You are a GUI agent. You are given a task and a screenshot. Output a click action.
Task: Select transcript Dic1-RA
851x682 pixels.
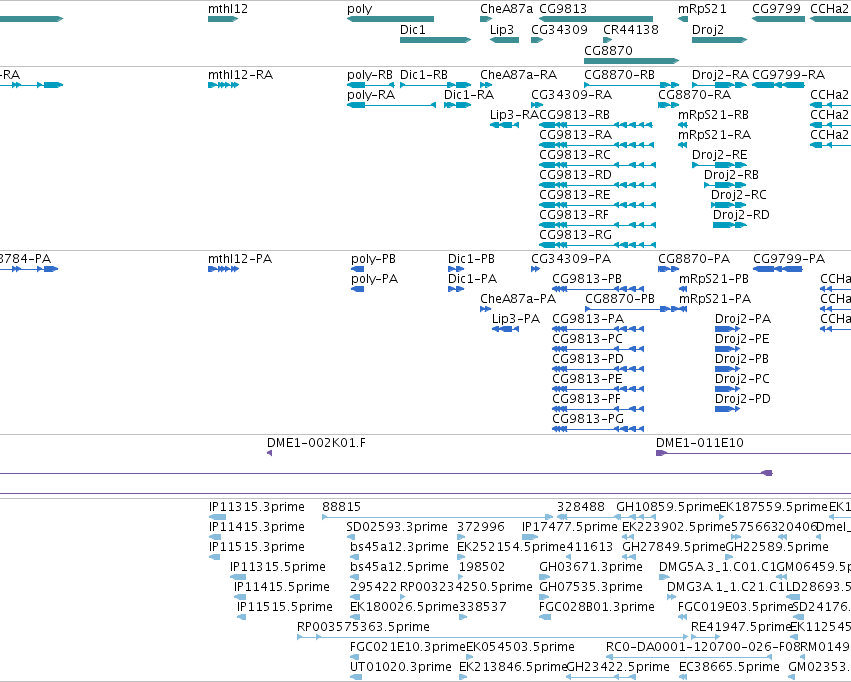click(469, 95)
